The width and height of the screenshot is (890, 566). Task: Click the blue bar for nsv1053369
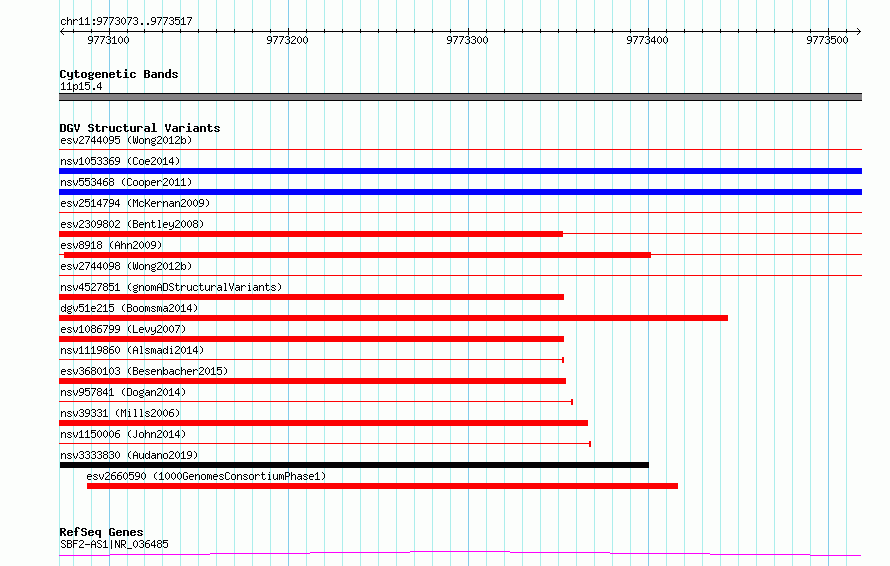460,171
